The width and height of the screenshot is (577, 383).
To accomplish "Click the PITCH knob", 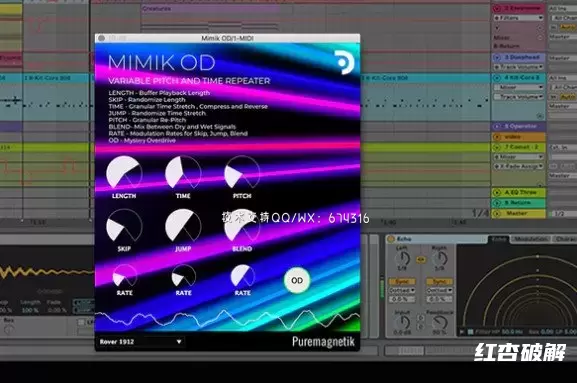I will click(242, 173).
